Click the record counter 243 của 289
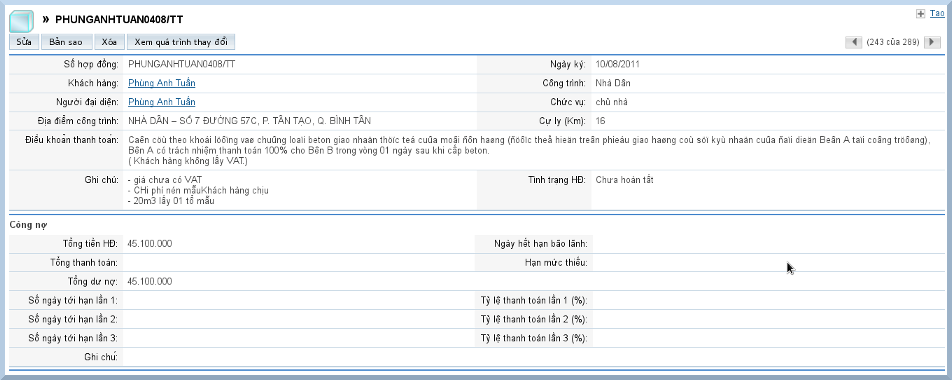This screenshot has width=952, height=380. [892, 42]
